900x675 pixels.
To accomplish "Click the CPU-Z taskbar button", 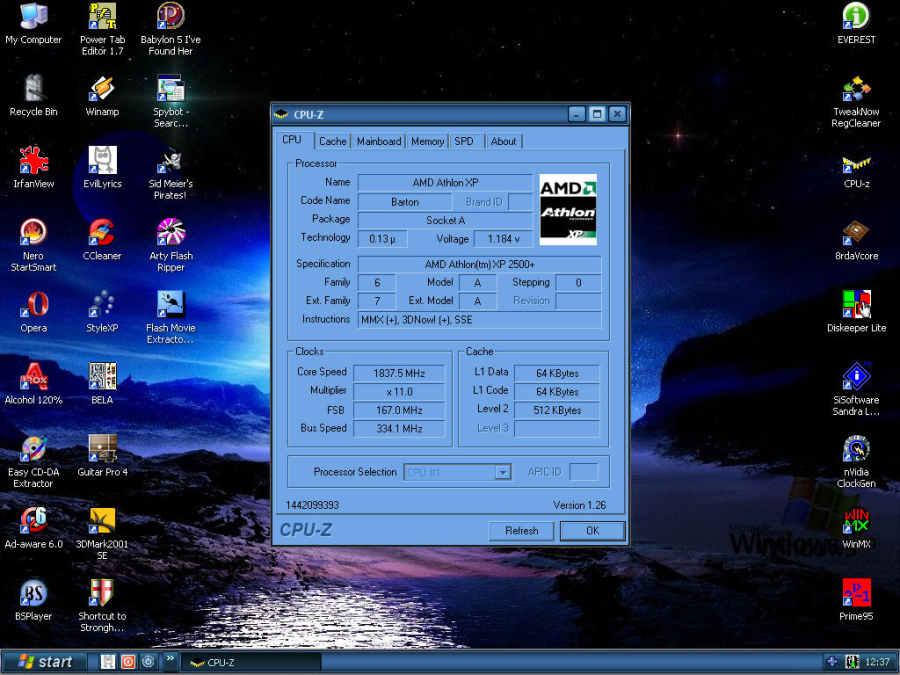I will 250,662.
